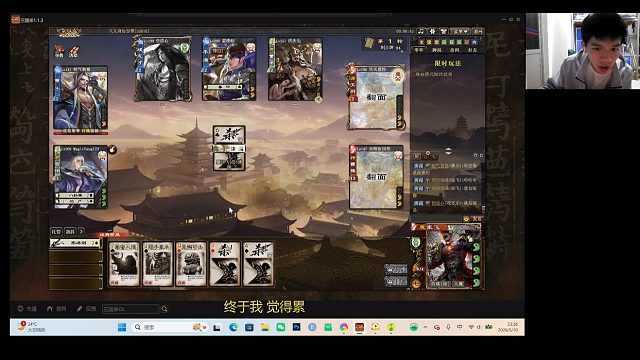640x360 pixels.
Task: Expand the 菜单 dropdown menu
Action: pos(460,31)
